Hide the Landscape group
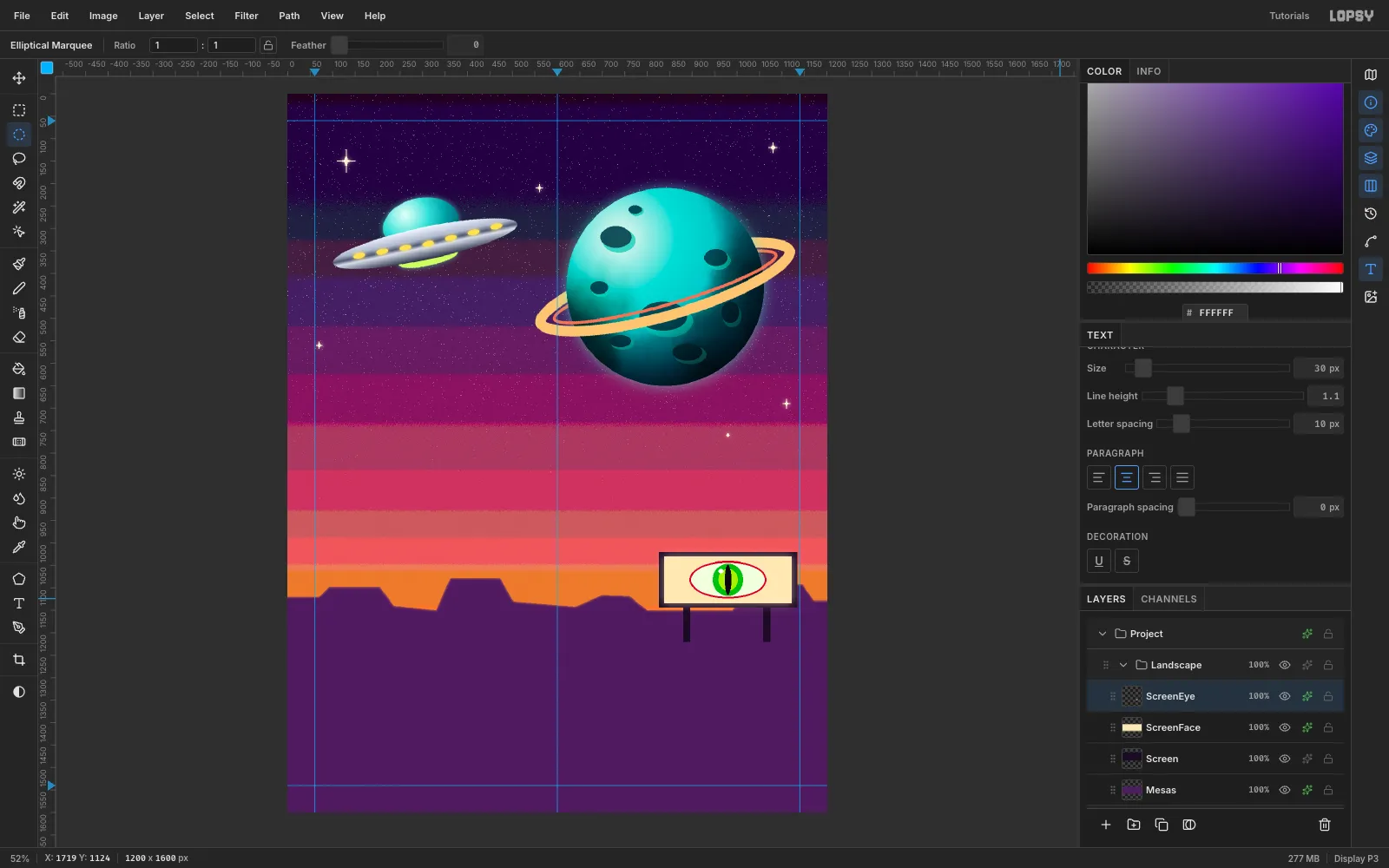 click(x=1285, y=665)
